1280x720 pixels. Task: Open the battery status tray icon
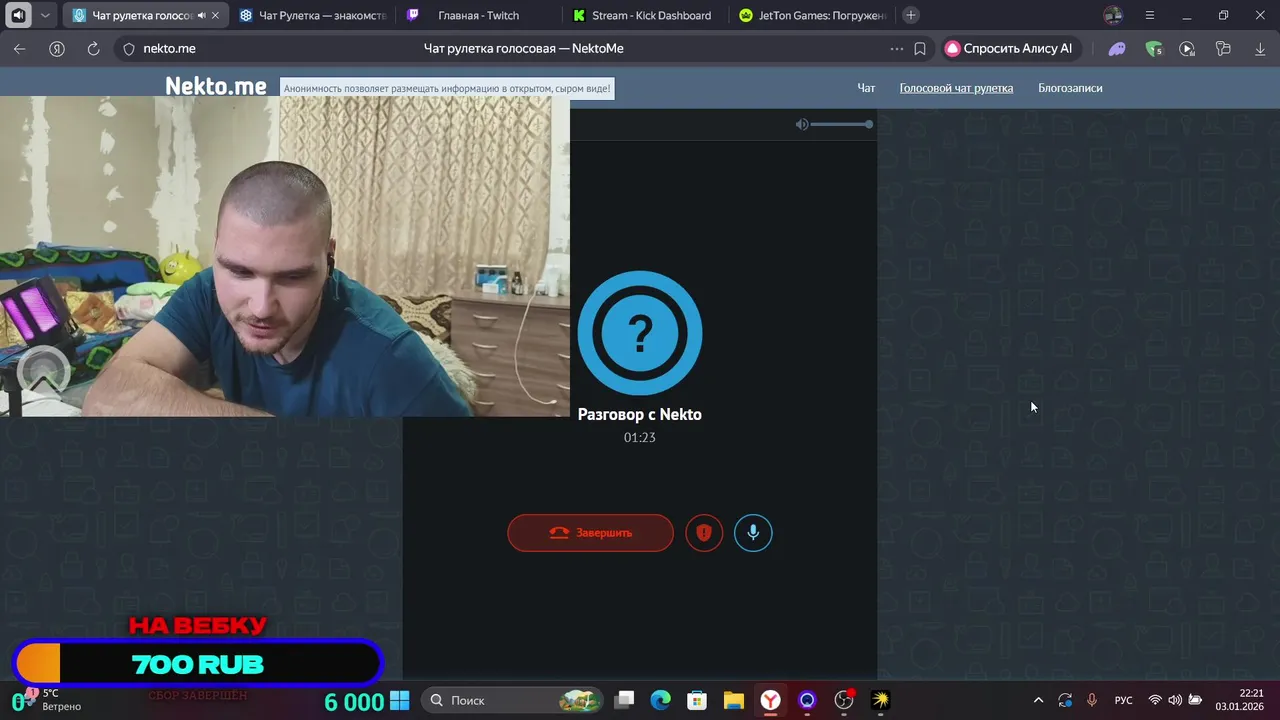click(1195, 700)
